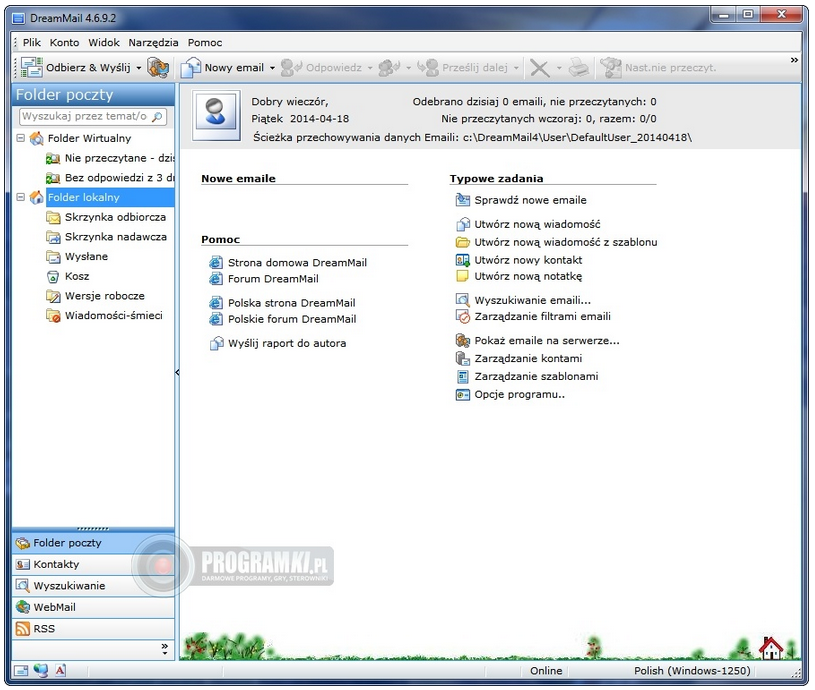Click the delete X toolbar icon
815x690 pixels.
coord(540,68)
